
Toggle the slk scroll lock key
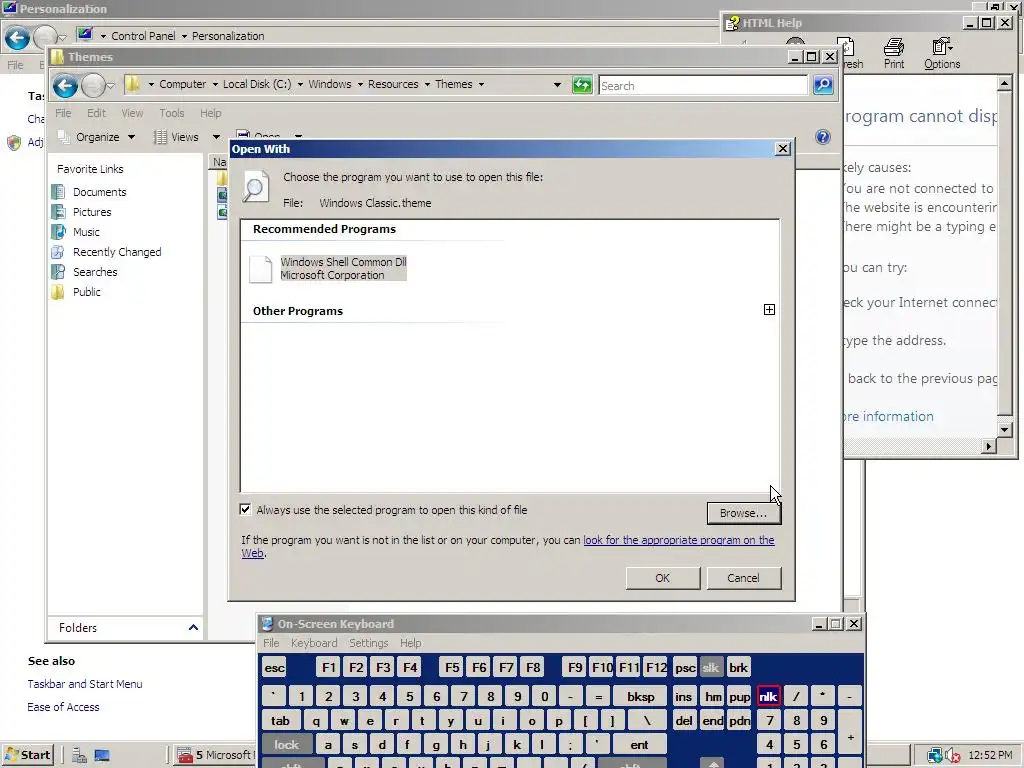click(711, 667)
